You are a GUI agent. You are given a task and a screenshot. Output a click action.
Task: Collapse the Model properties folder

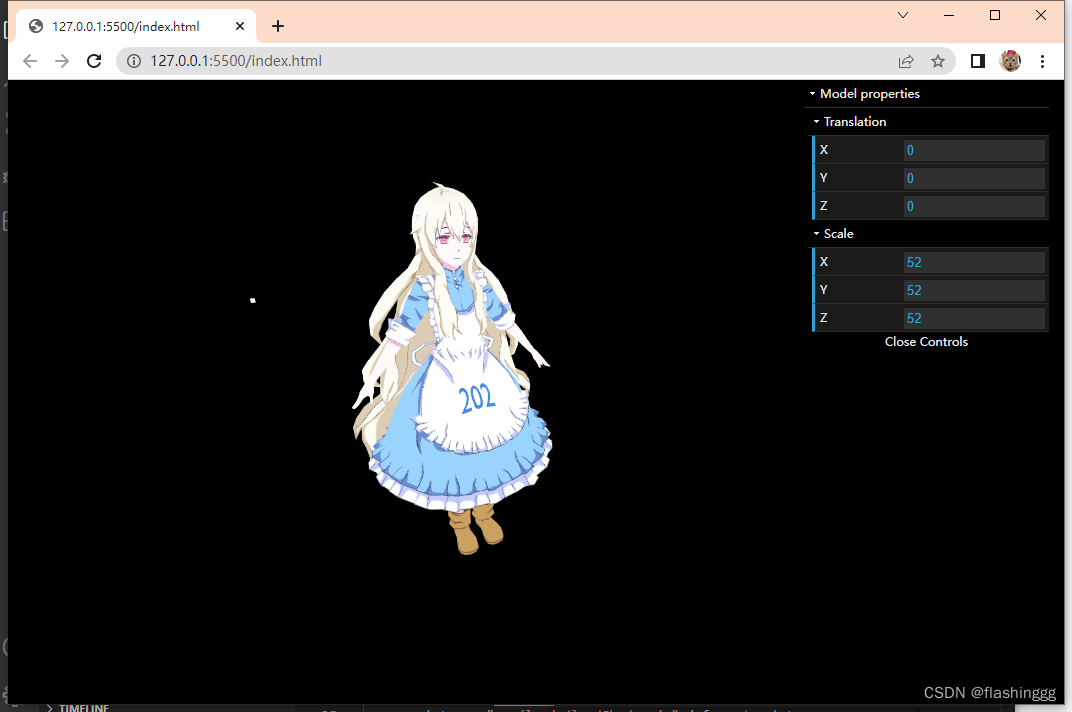coord(926,94)
